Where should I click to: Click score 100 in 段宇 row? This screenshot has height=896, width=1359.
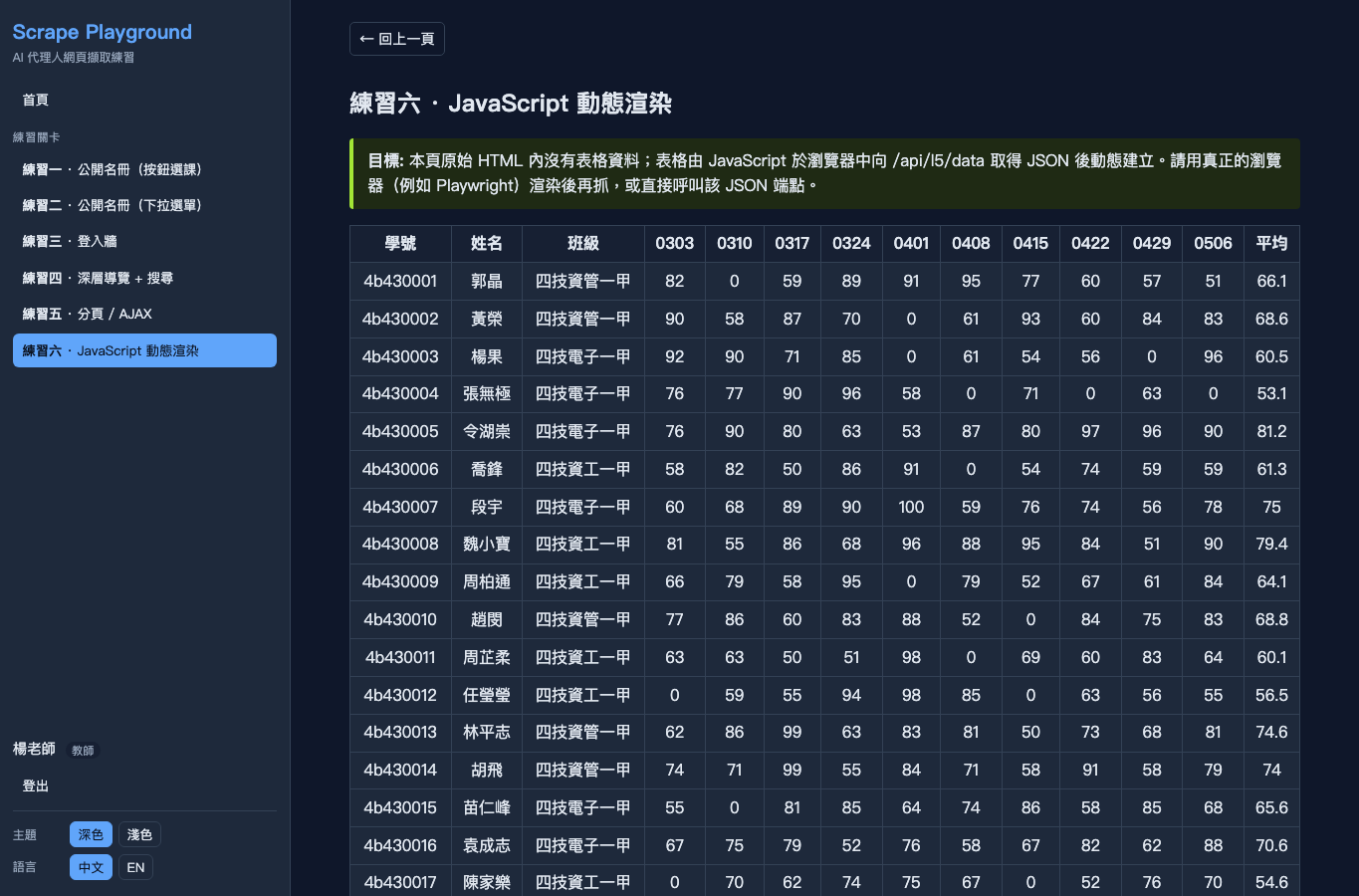tap(911, 507)
